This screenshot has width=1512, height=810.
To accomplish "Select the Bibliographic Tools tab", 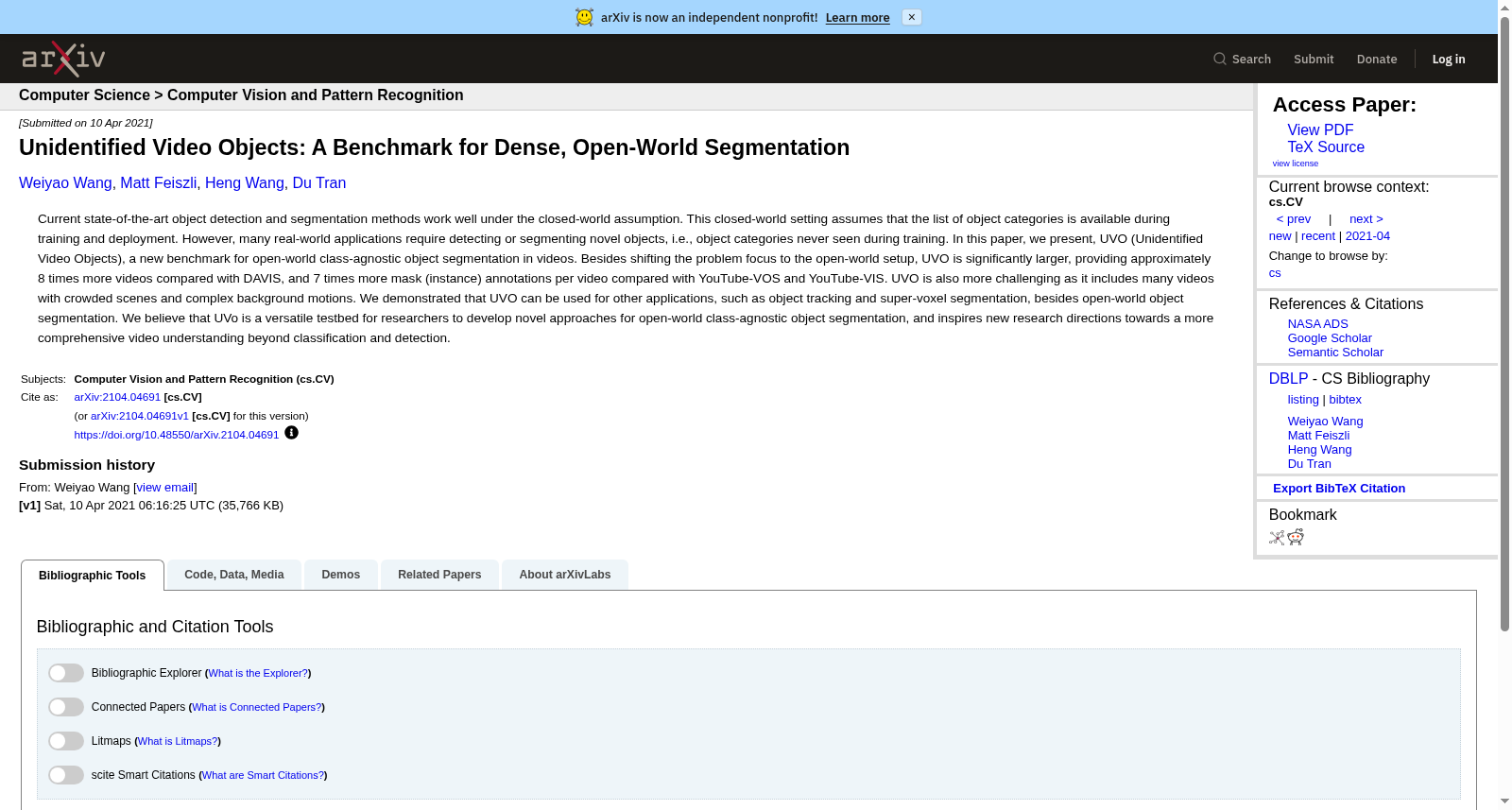I will tap(93, 576).
